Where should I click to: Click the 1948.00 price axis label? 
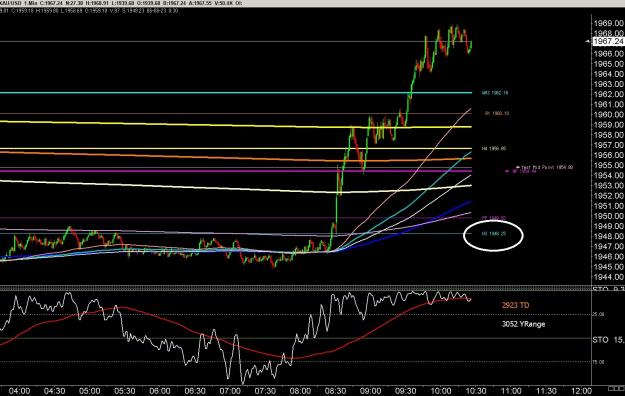point(609,236)
